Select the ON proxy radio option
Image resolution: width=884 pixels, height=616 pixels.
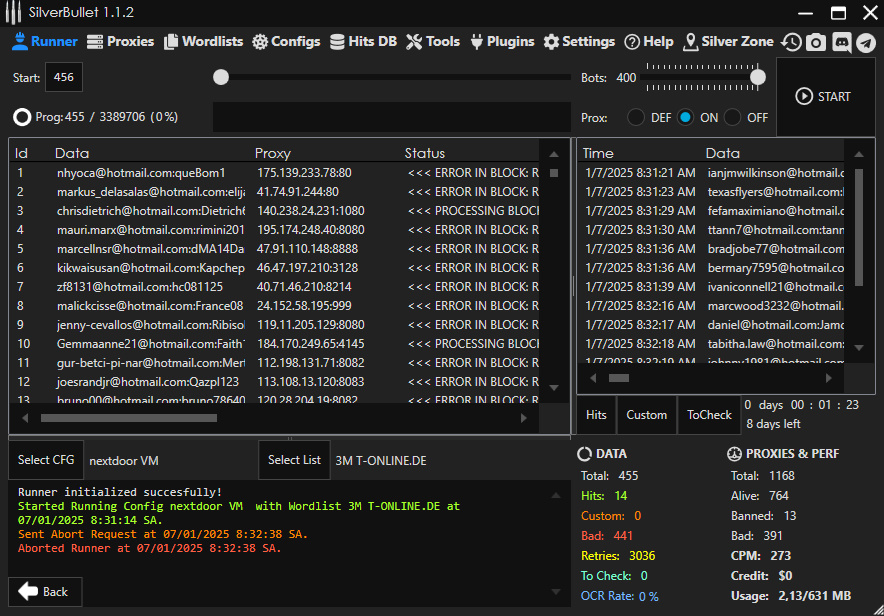(x=685, y=117)
